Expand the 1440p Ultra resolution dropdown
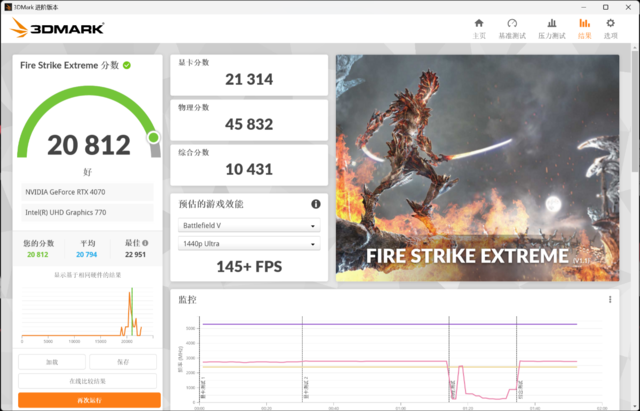The width and height of the screenshot is (640, 411). coord(249,244)
